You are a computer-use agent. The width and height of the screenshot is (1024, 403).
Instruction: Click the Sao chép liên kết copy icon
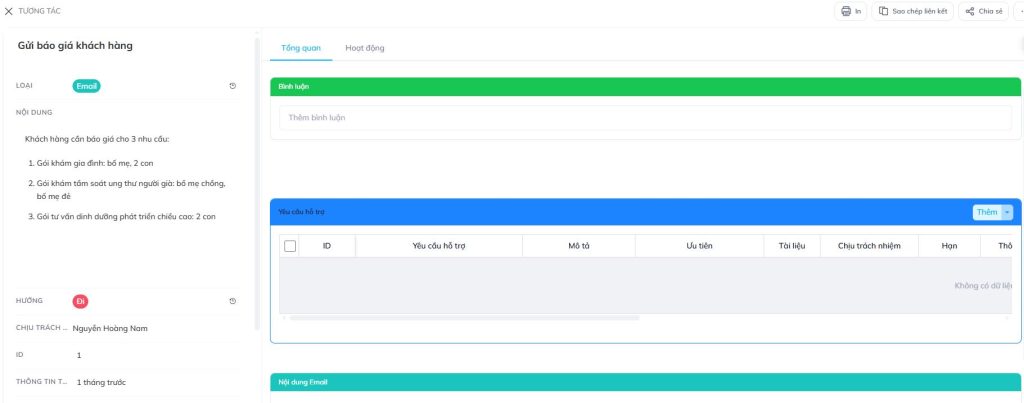pos(884,11)
